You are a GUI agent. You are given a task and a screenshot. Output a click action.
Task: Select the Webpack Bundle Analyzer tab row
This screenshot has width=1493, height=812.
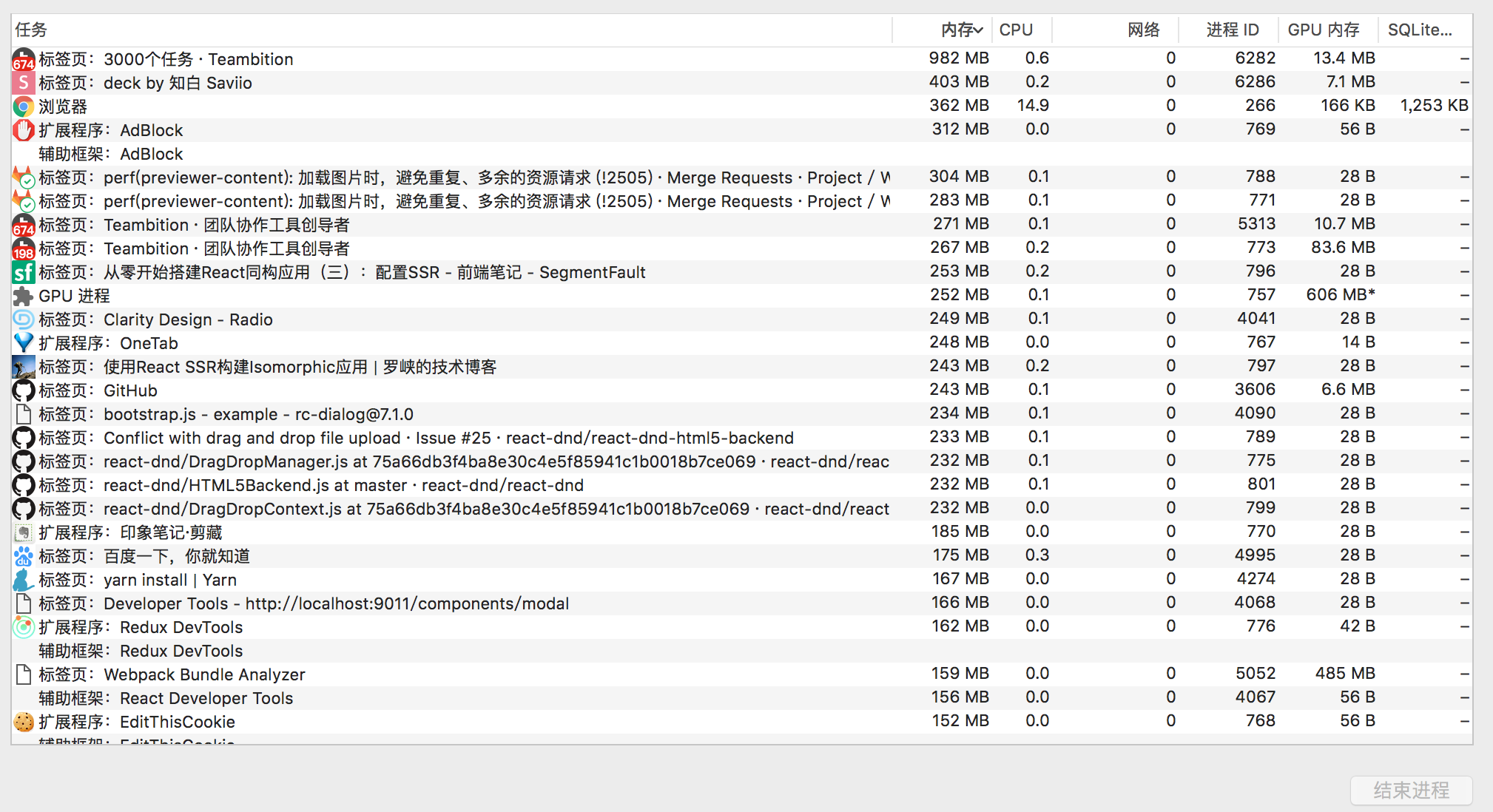[204, 674]
